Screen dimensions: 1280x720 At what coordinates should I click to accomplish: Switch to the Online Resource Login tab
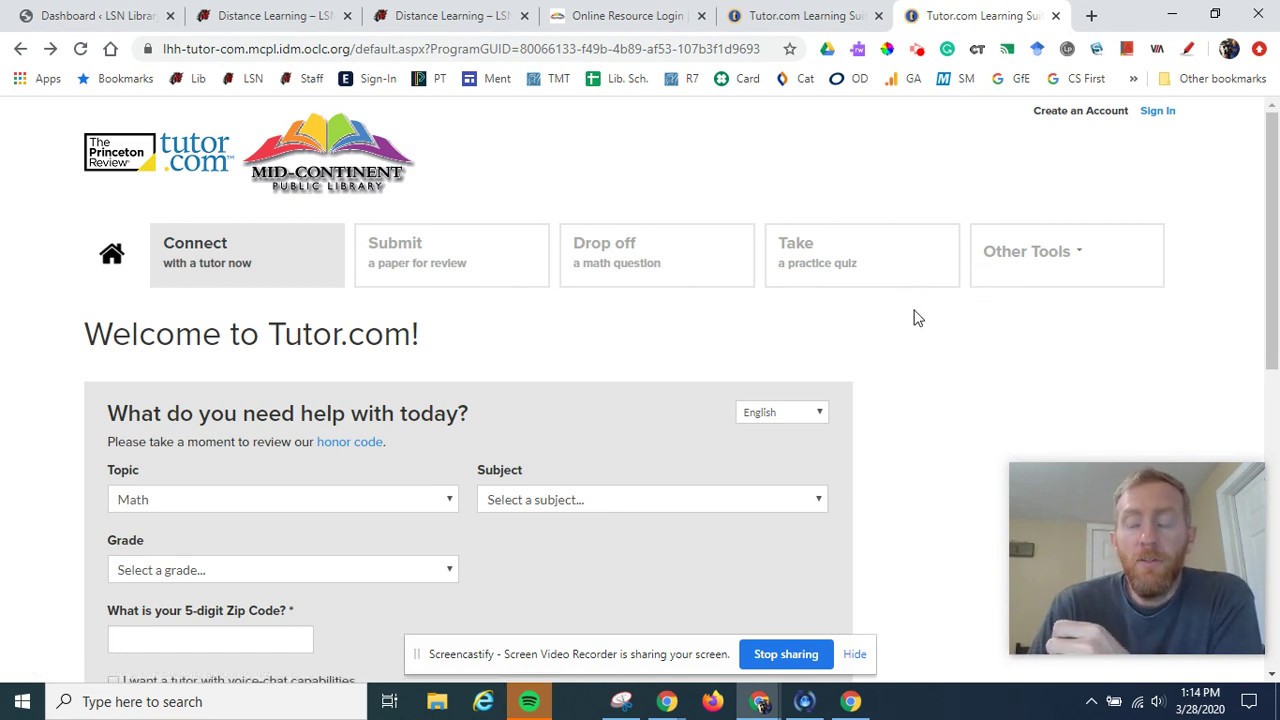coord(627,15)
